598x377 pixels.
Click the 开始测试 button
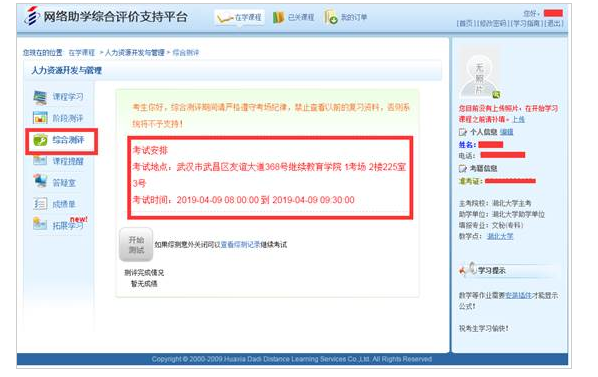[136, 245]
